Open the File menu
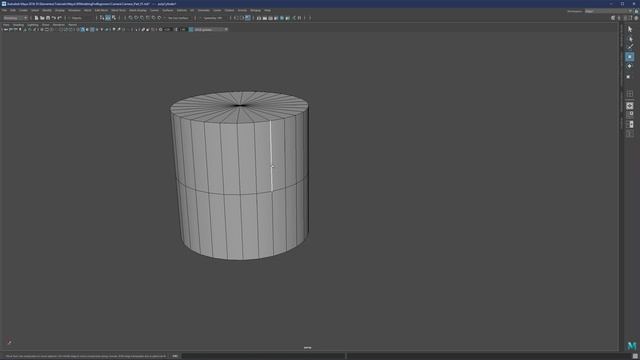This screenshot has height=360, width=640. 4,10
